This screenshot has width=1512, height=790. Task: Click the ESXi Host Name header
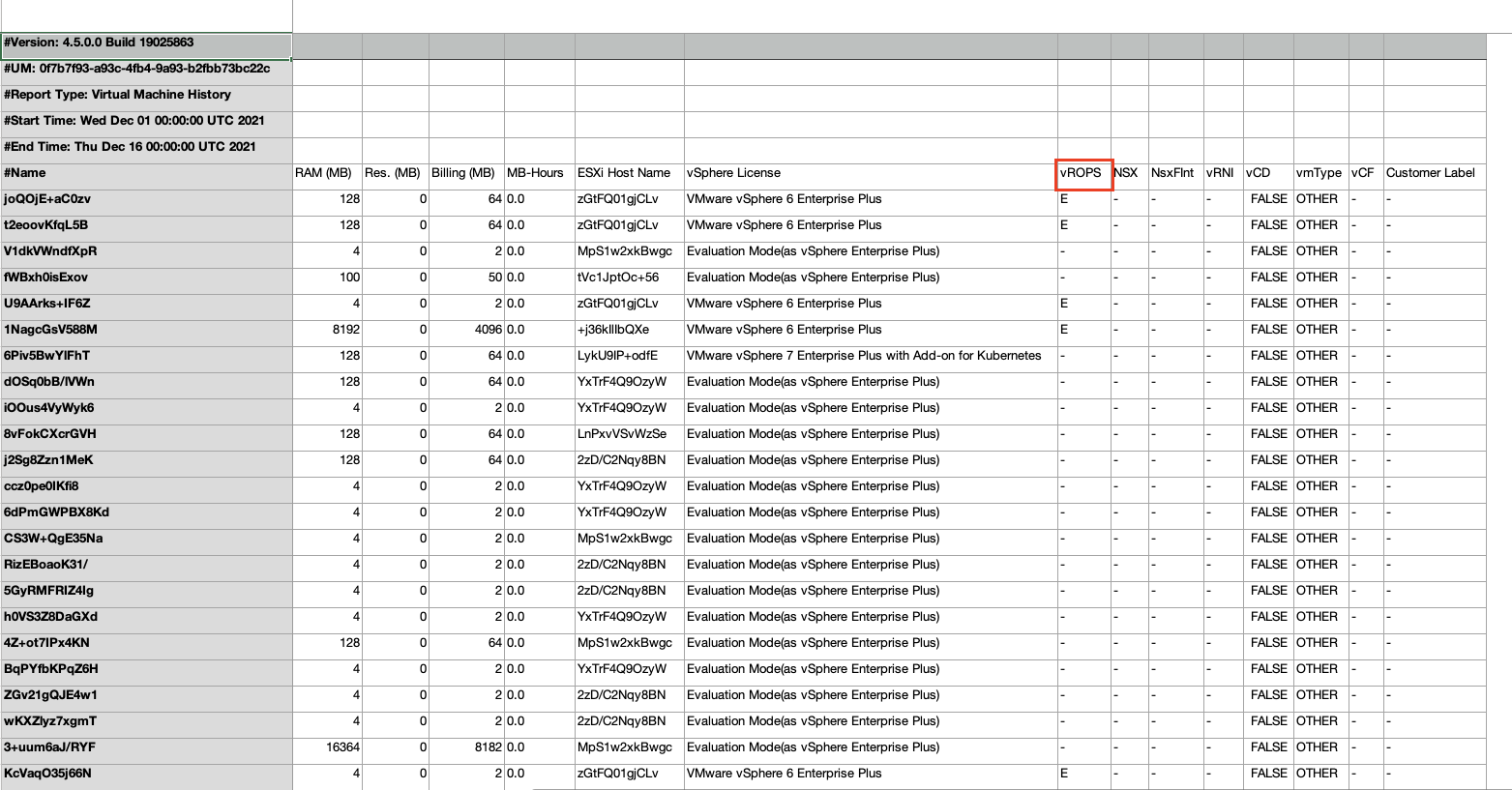click(630, 174)
